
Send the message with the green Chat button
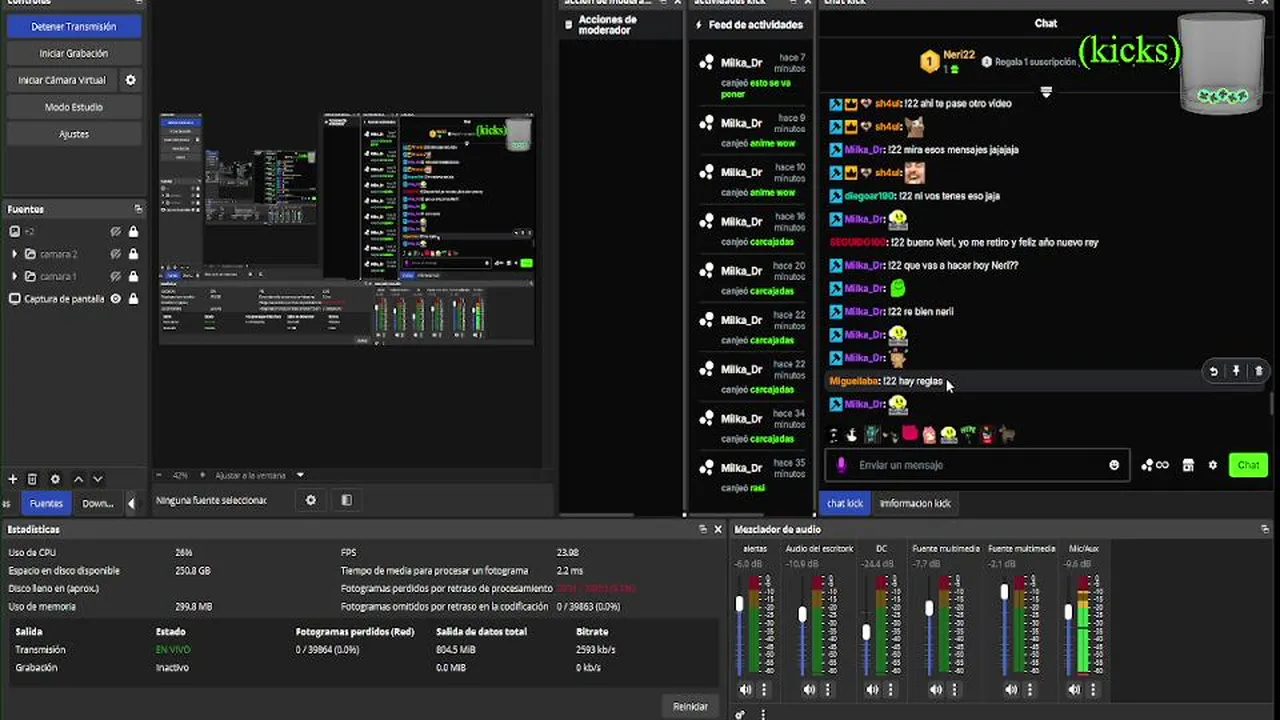[x=1248, y=465]
